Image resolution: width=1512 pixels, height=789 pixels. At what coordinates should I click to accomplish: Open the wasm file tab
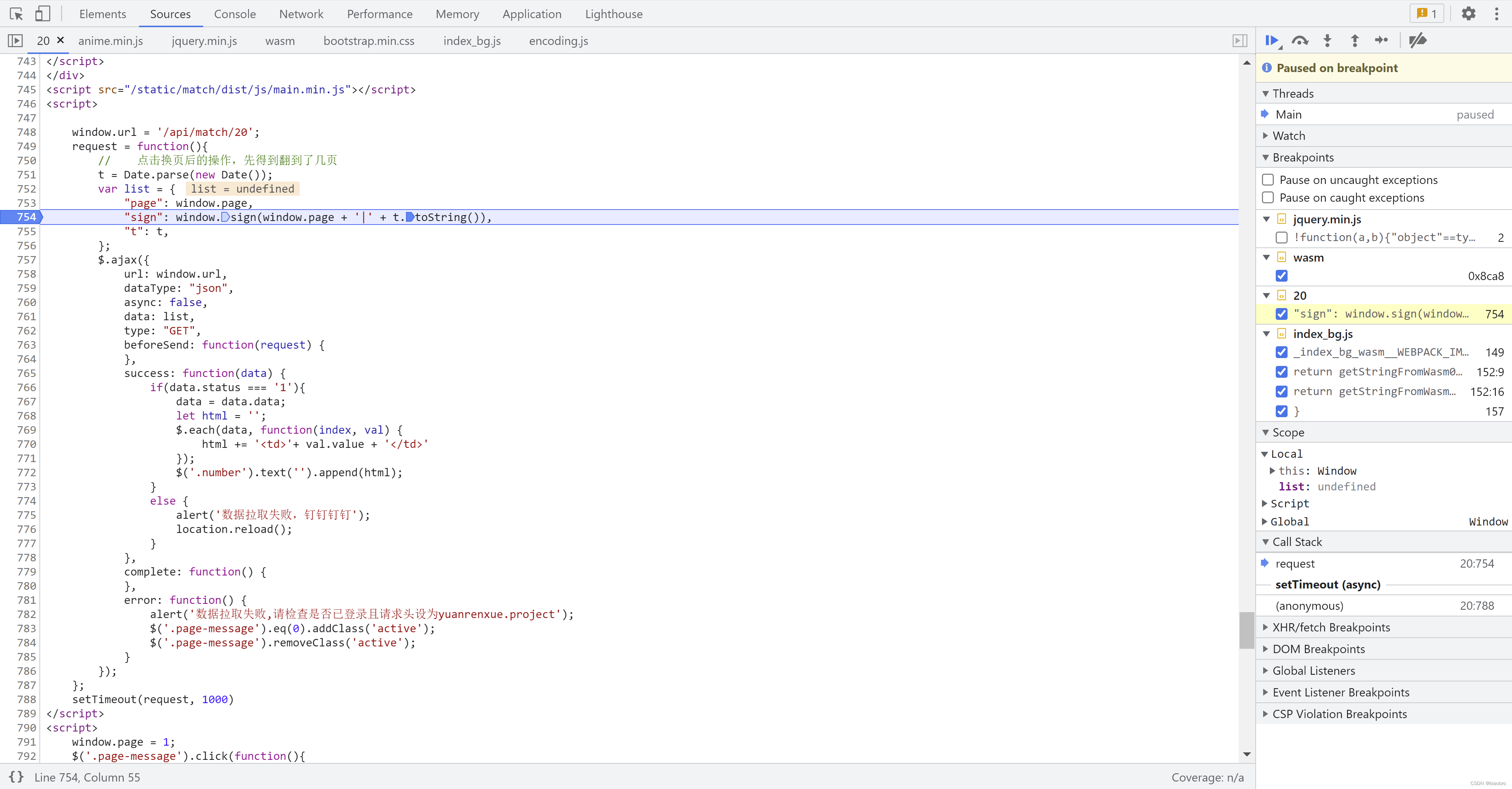(x=280, y=41)
